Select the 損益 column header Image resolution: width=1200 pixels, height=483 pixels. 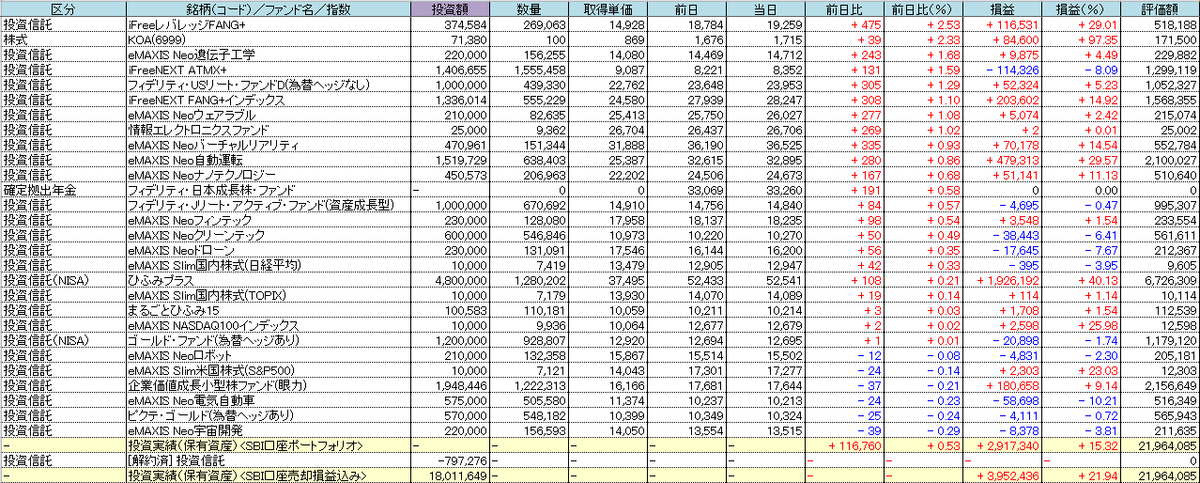click(1003, 8)
